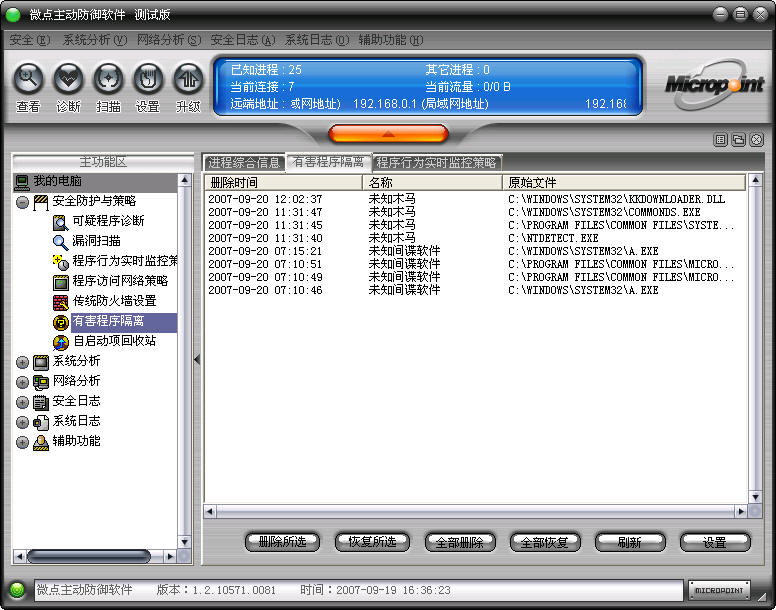
Task: Click the round close-panel icon at top right
Action: [x=757, y=140]
